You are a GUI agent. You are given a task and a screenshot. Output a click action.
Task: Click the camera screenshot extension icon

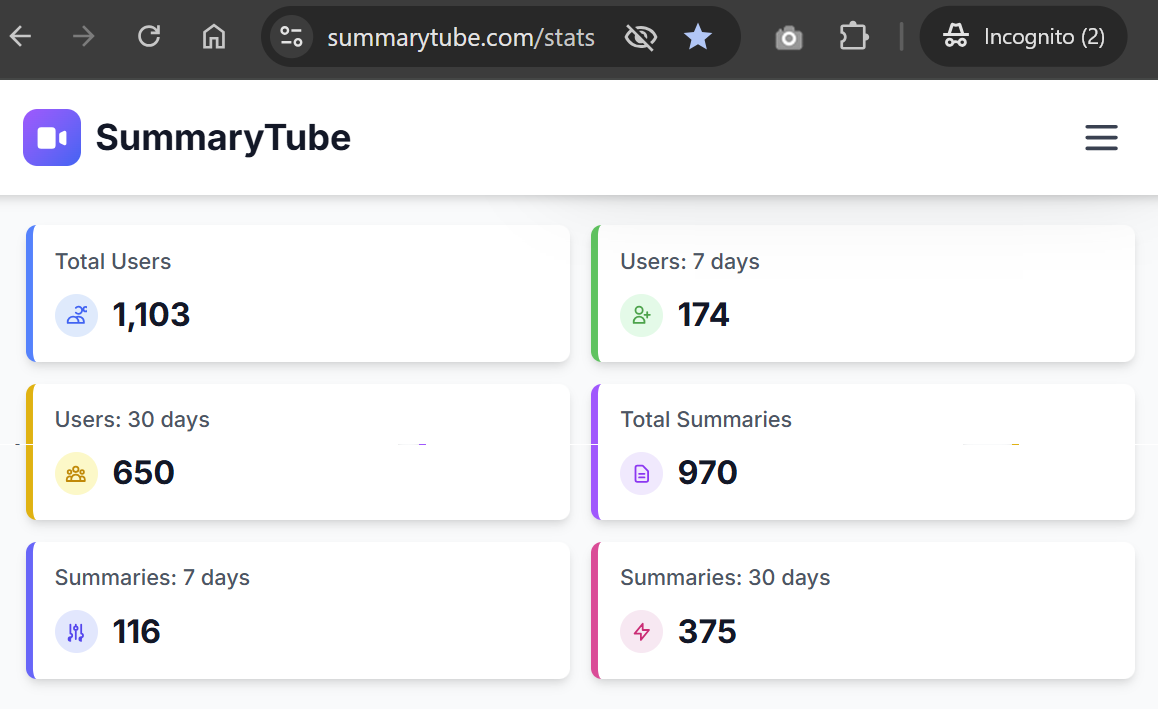coord(789,38)
